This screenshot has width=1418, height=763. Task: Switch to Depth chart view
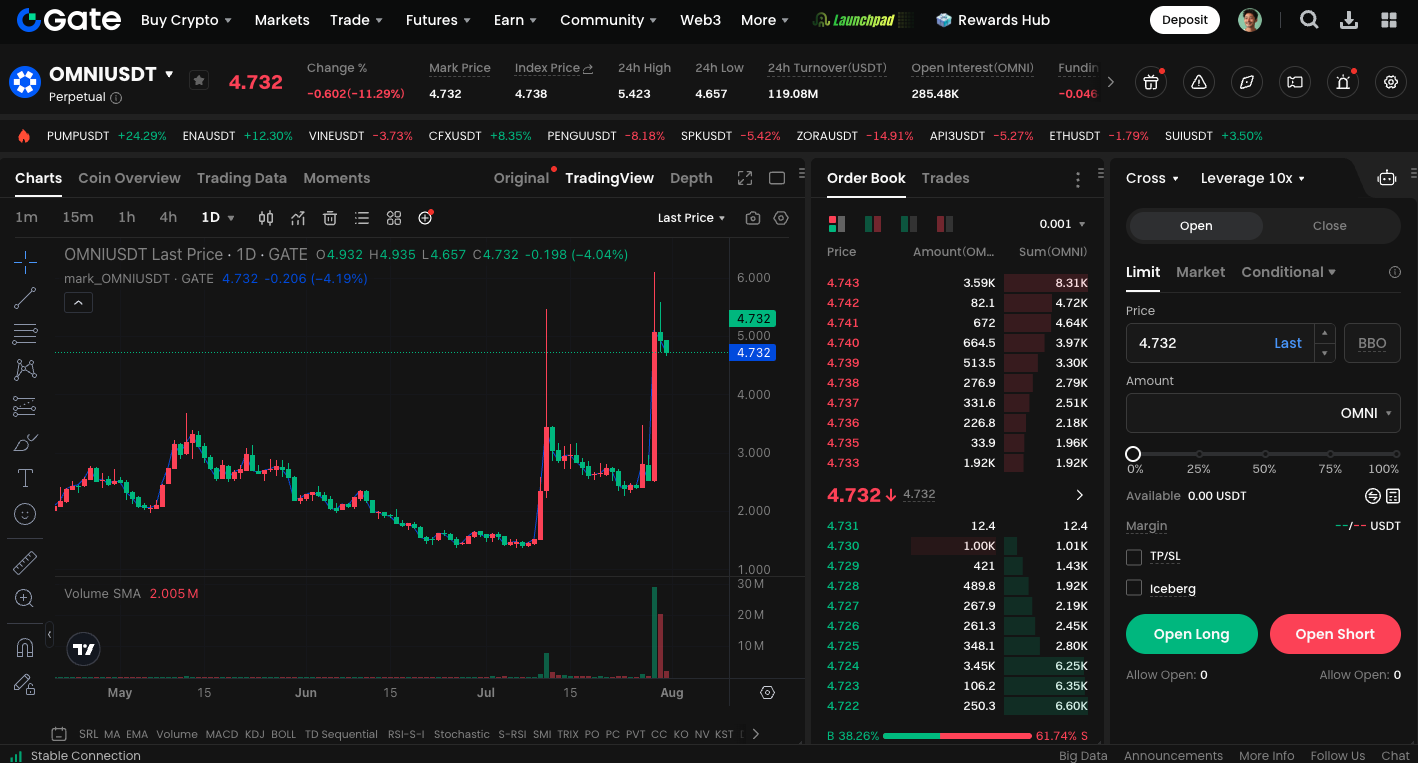pyautogui.click(x=691, y=178)
